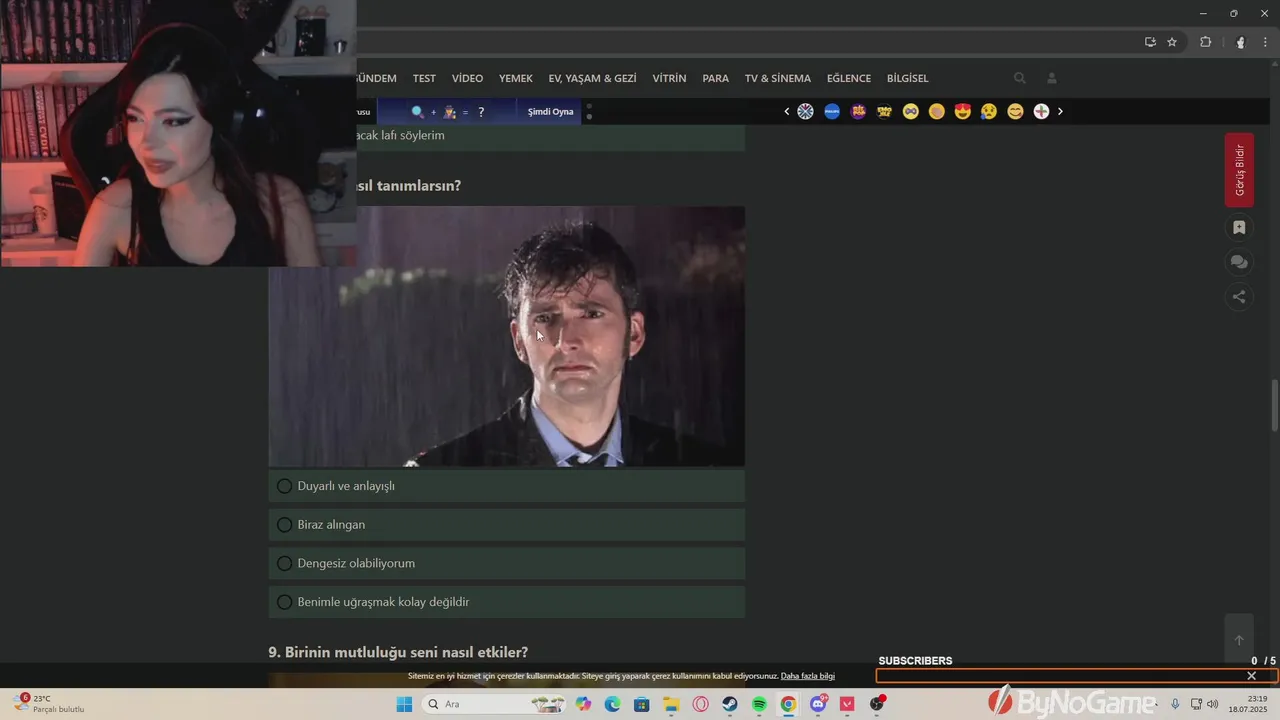This screenshot has height=720, width=1280.
Task: Open the user account profile icon
Action: point(1052,78)
